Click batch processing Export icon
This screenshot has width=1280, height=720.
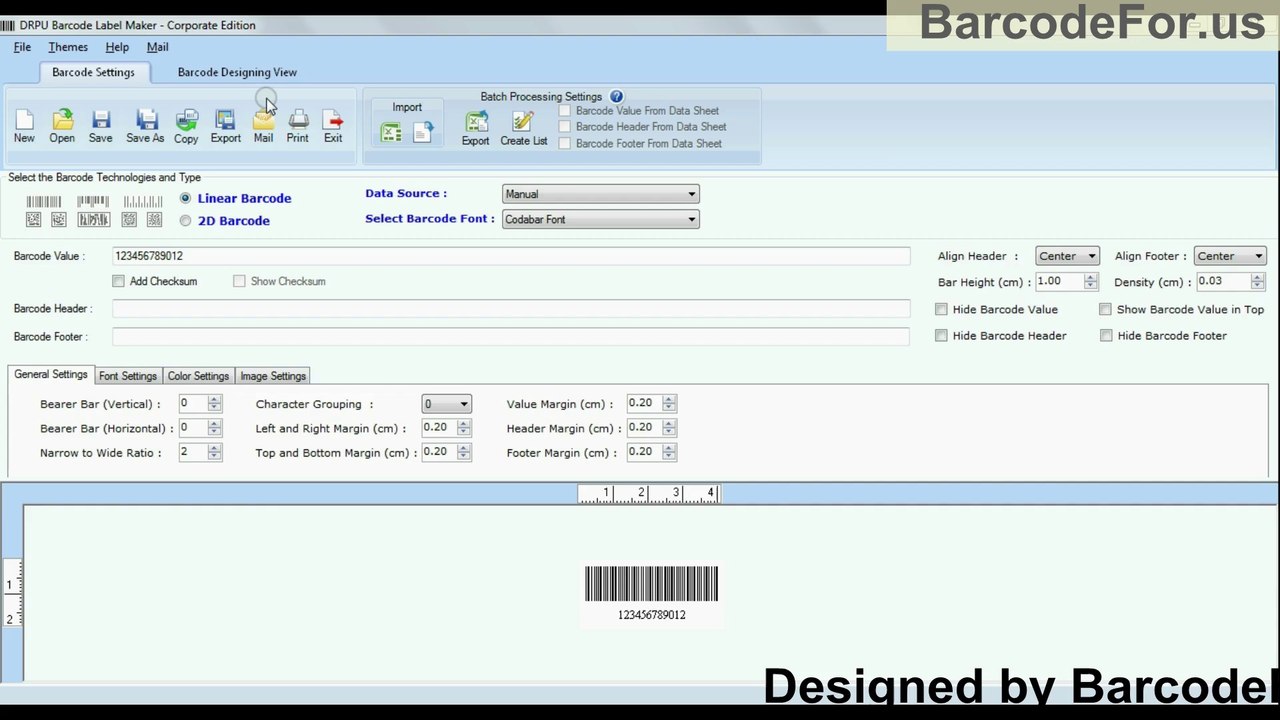475,128
